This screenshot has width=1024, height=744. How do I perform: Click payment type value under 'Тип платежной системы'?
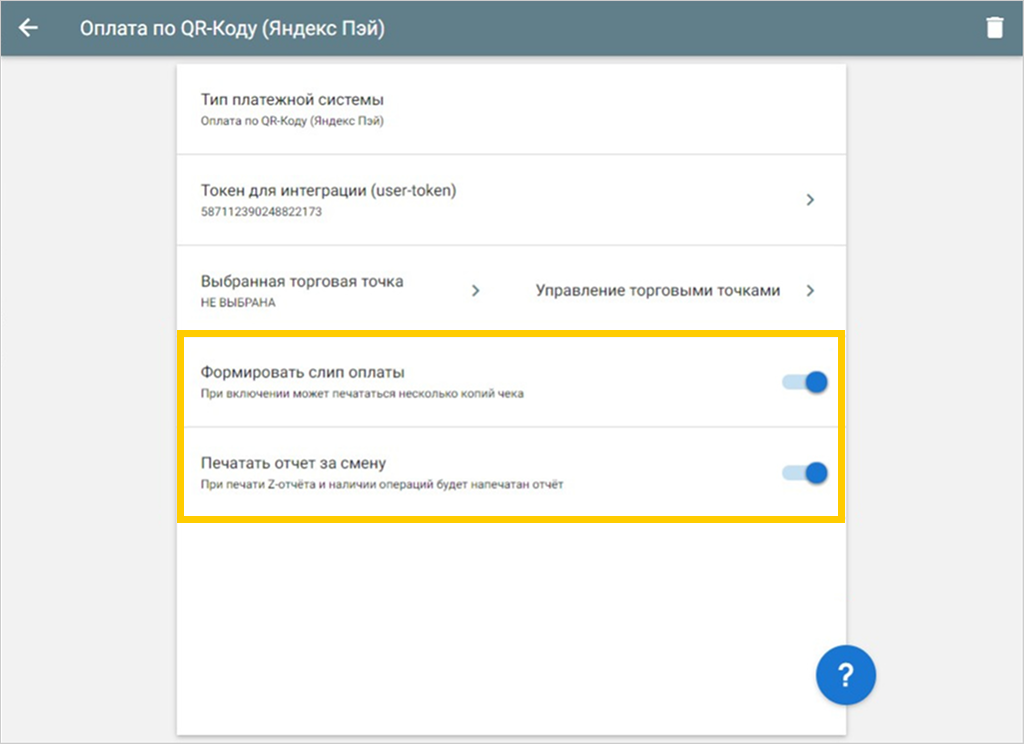(292, 121)
